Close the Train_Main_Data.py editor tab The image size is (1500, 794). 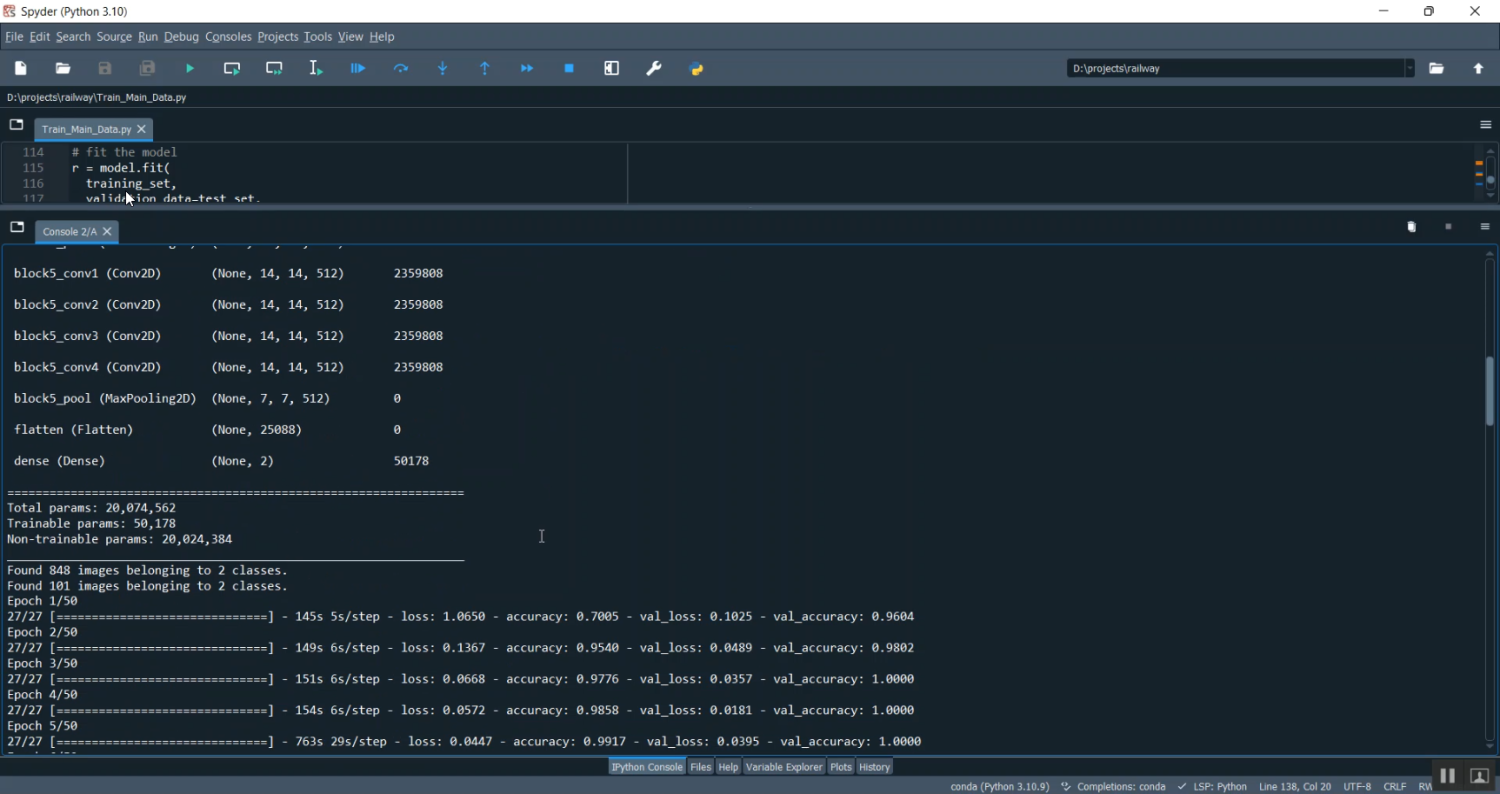[142, 129]
